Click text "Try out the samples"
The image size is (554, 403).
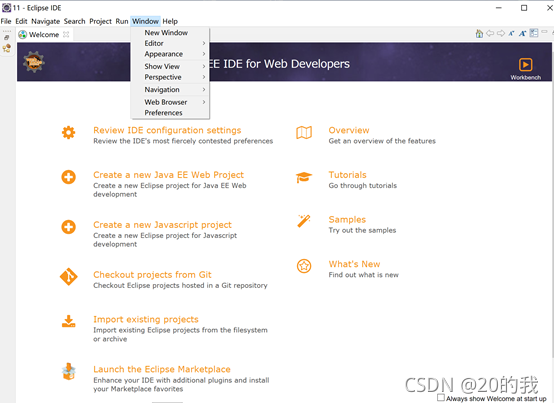(362, 230)
